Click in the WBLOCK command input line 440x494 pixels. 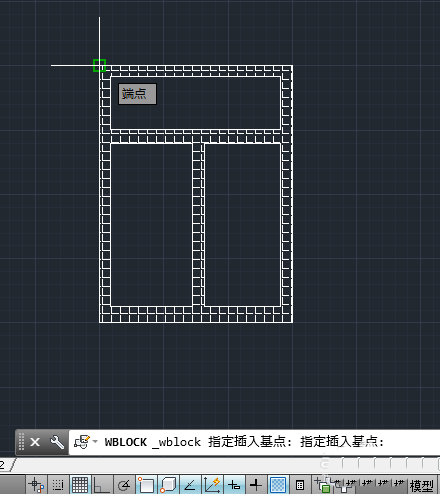tap(254, 442)
